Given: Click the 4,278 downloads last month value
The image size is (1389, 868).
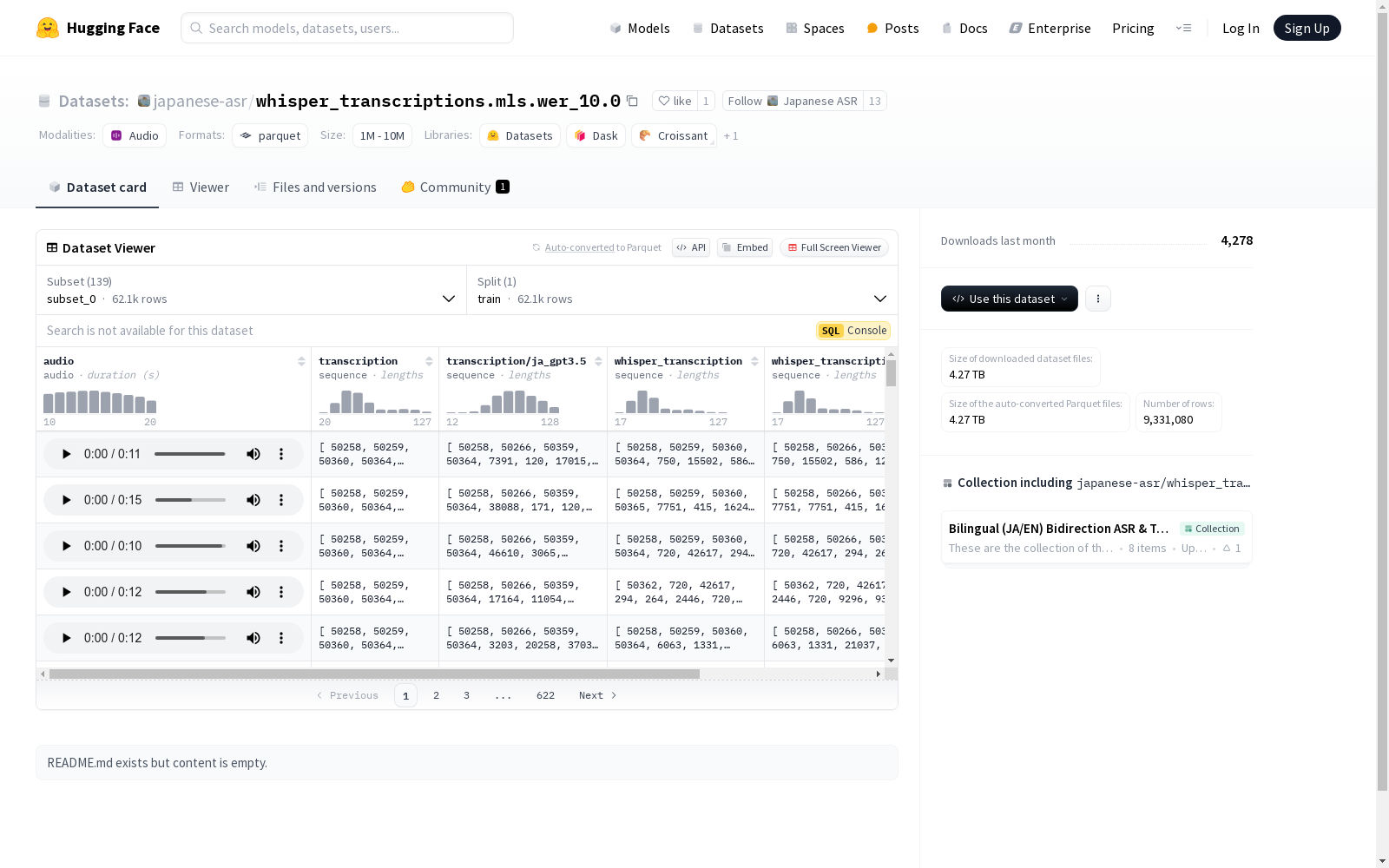Looking at the screenshot, I should tap(1237, 240).
